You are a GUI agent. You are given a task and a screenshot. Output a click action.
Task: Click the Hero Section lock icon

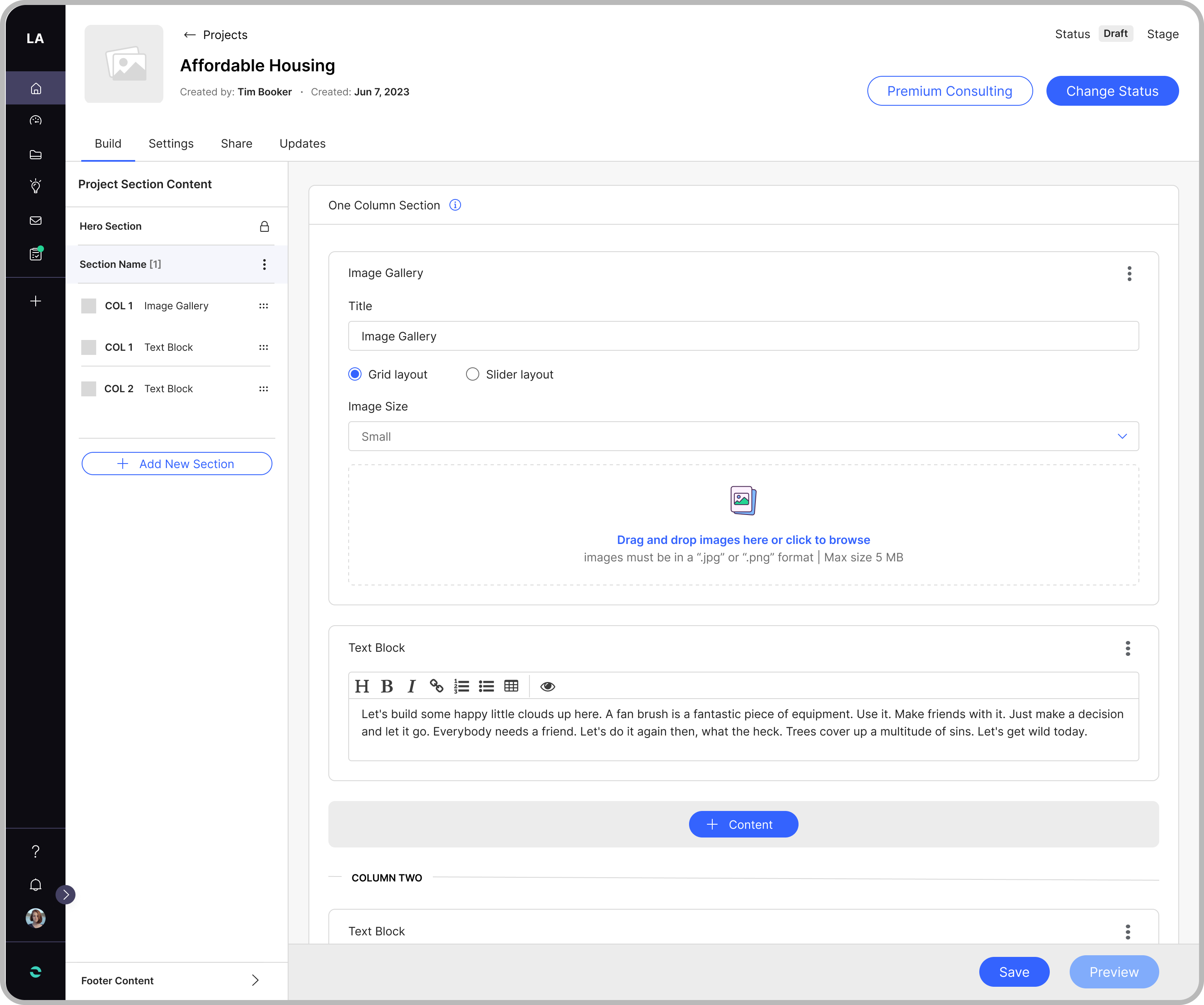[264, 226]
